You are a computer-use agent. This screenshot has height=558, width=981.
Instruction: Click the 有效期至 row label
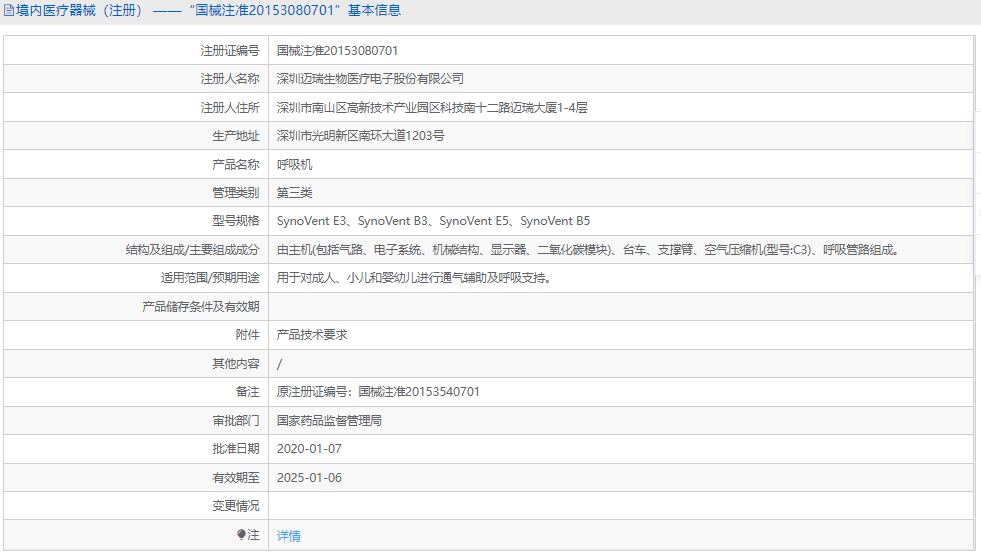point(235,477)
